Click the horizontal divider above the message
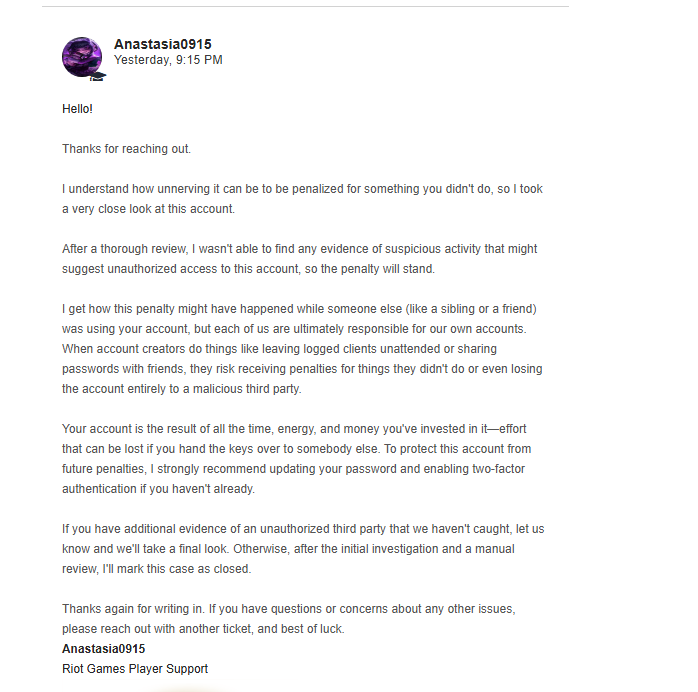The width and height of the screenshot is (698, 692). tap(305, 7)
